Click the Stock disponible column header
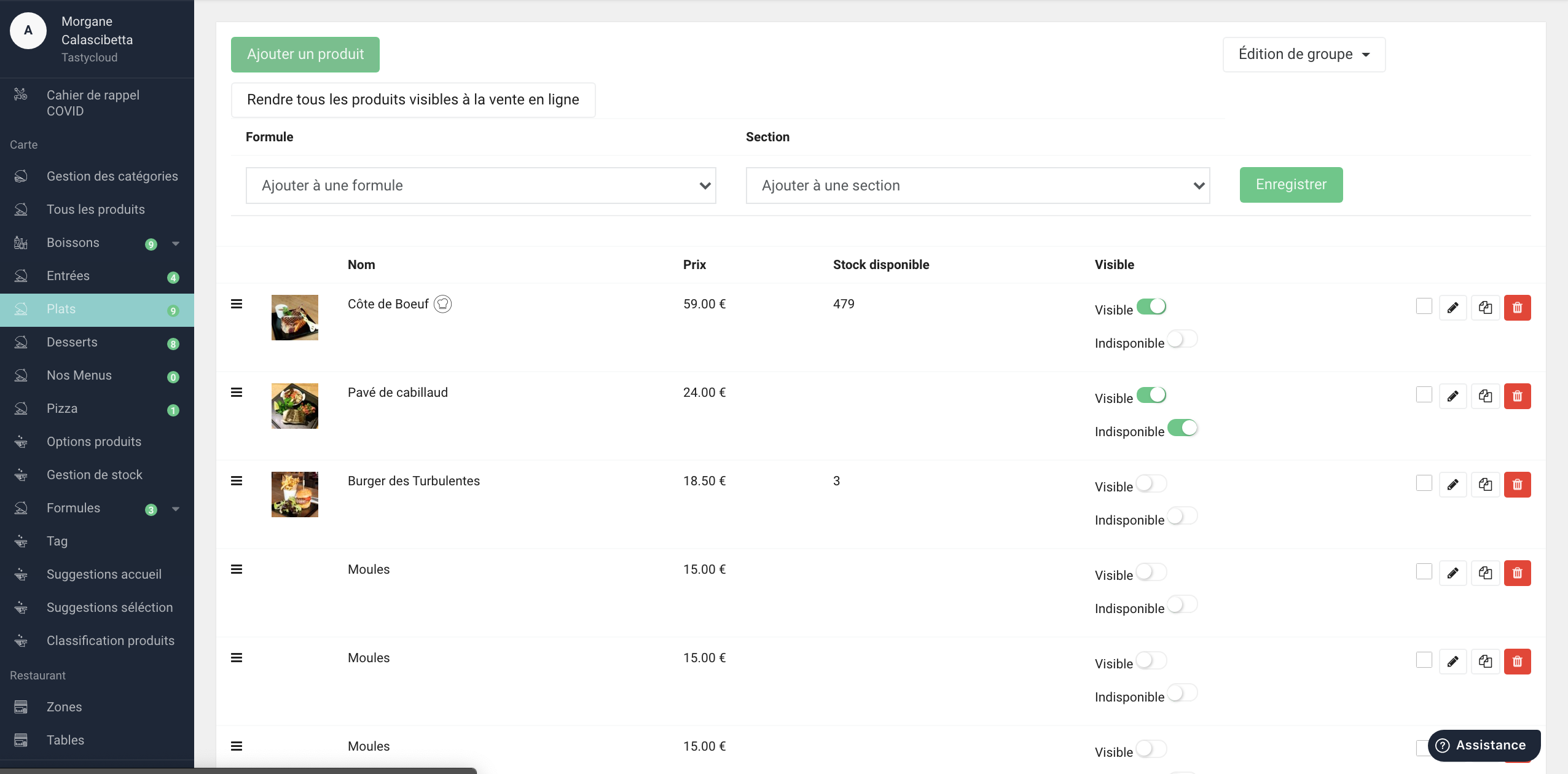1568x774 pixels. coord(881,265)
